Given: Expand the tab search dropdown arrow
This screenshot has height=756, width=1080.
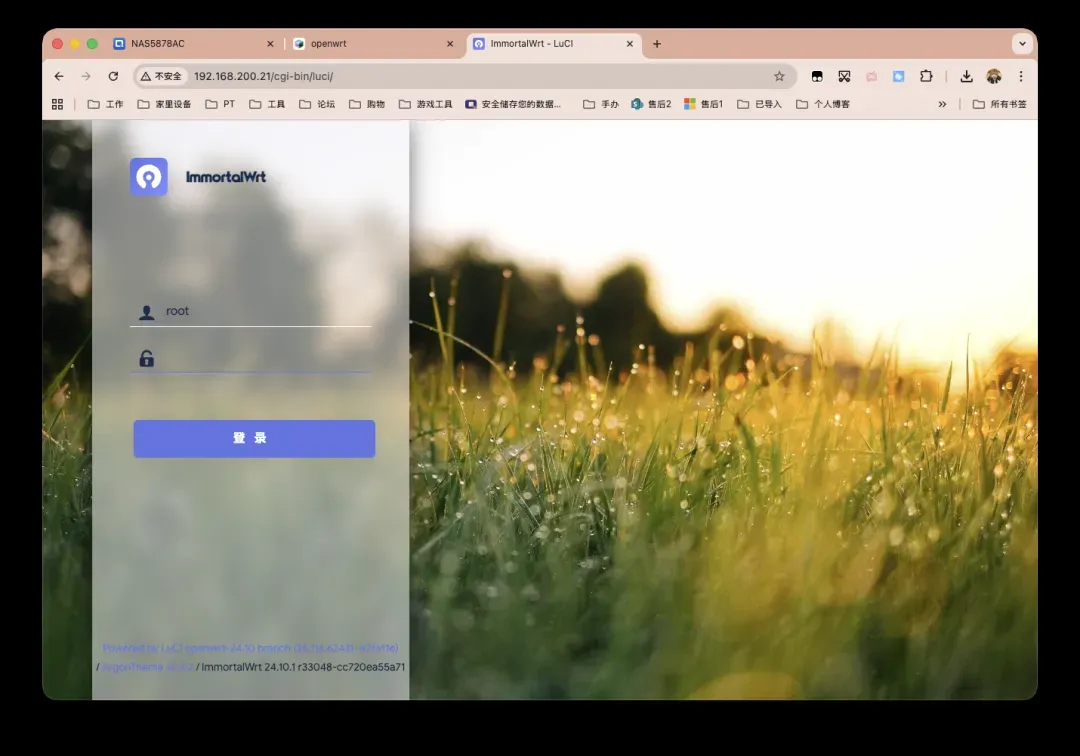Looking at the screenshot, I should tap(1021, 44).
